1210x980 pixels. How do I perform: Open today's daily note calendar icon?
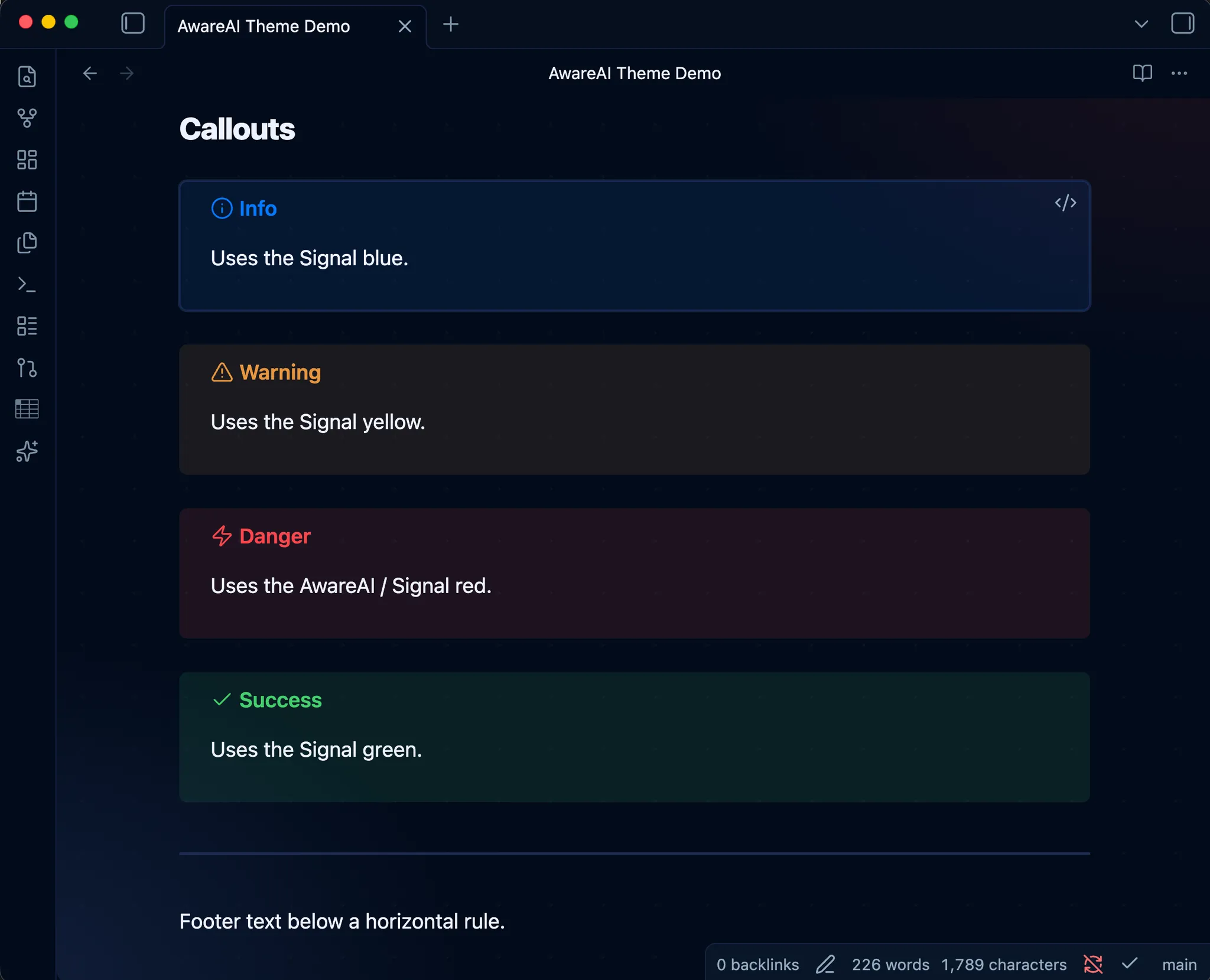tap(27, 201)
